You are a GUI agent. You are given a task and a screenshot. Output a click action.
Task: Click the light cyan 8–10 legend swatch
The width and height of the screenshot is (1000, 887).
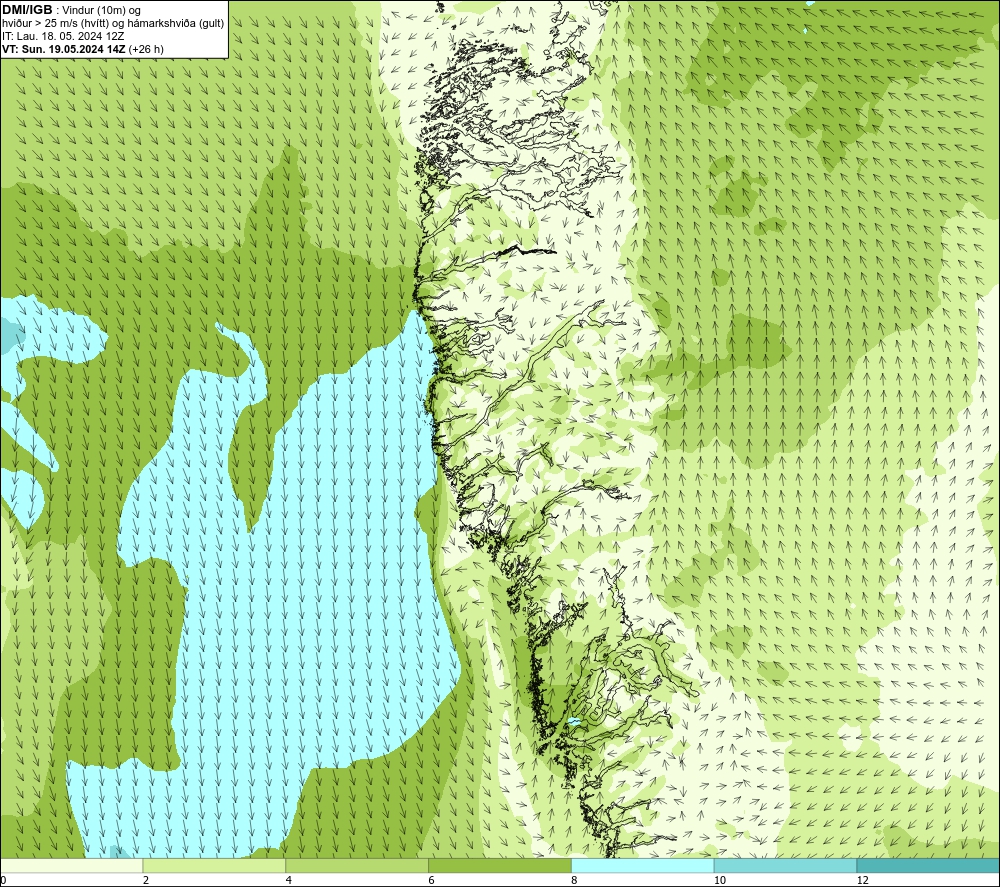643,866
